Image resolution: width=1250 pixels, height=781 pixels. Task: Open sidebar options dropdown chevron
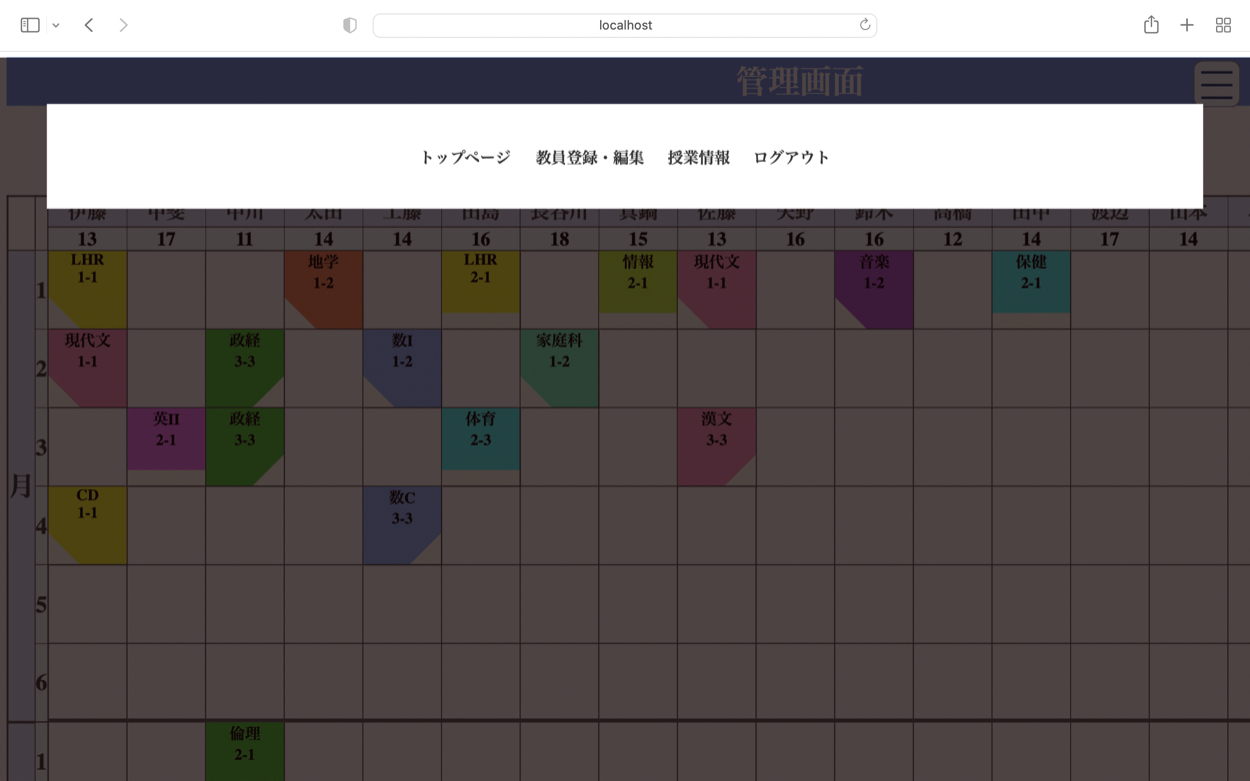click(x=56, y=25)
